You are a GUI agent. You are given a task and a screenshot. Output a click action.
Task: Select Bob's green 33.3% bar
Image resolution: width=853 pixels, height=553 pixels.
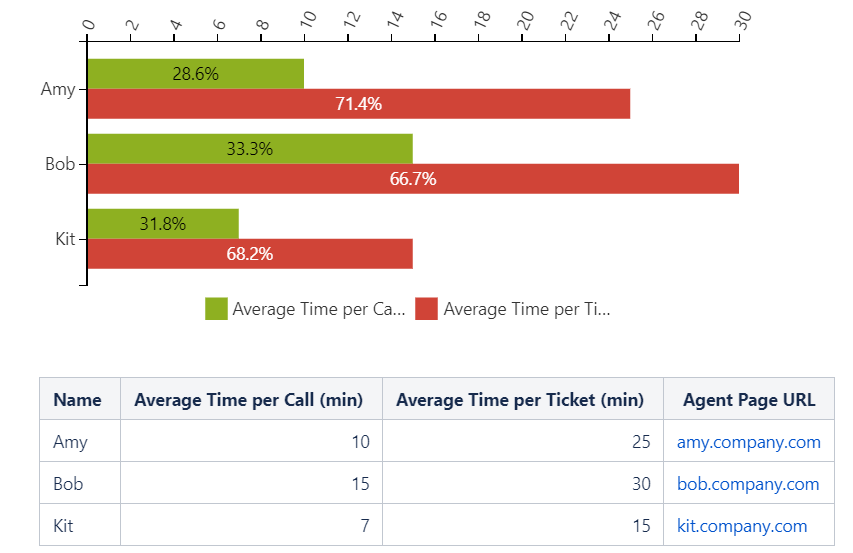pyautogui.click(x=250, y=149)
